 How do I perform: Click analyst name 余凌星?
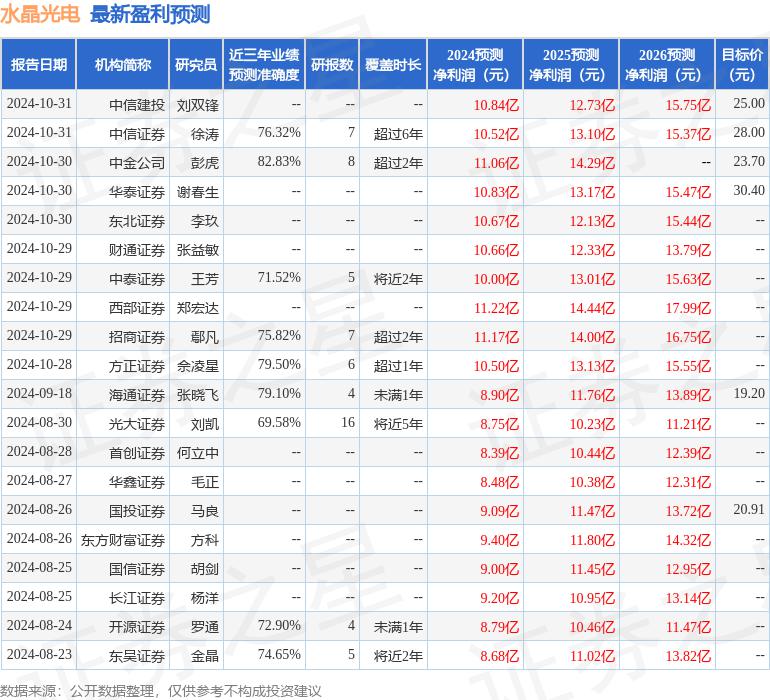[x=198, y=365]
